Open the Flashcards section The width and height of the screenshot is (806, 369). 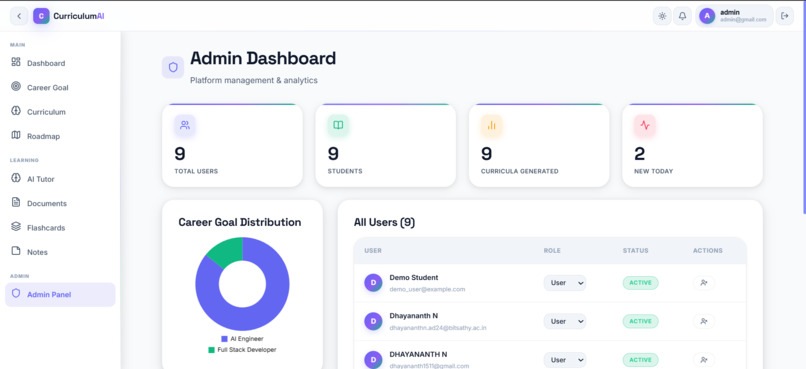tap(60, 227)
